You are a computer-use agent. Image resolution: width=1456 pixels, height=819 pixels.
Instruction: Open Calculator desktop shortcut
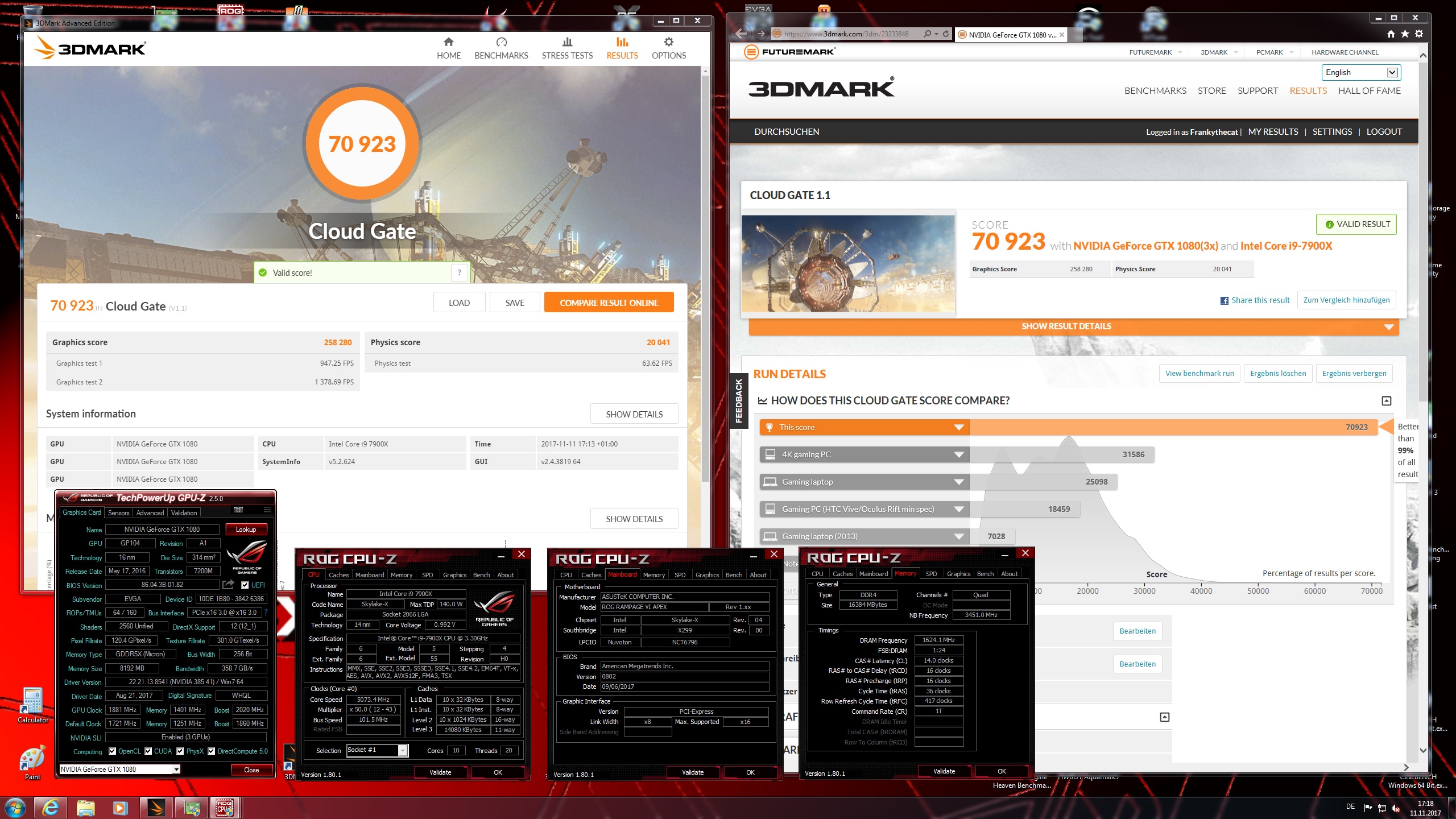[32, 705]
